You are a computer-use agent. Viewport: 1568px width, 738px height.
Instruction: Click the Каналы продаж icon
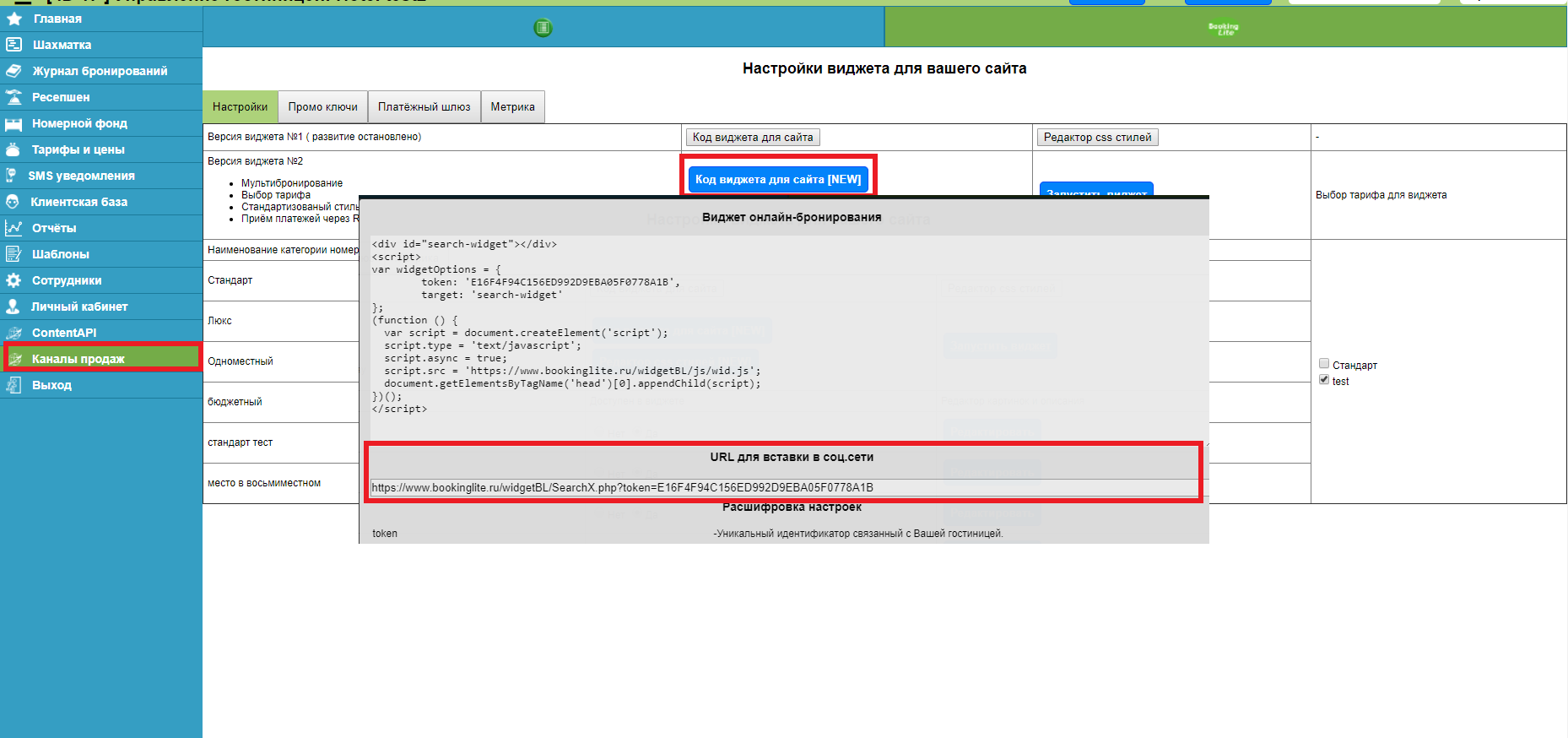pos(15,359)
